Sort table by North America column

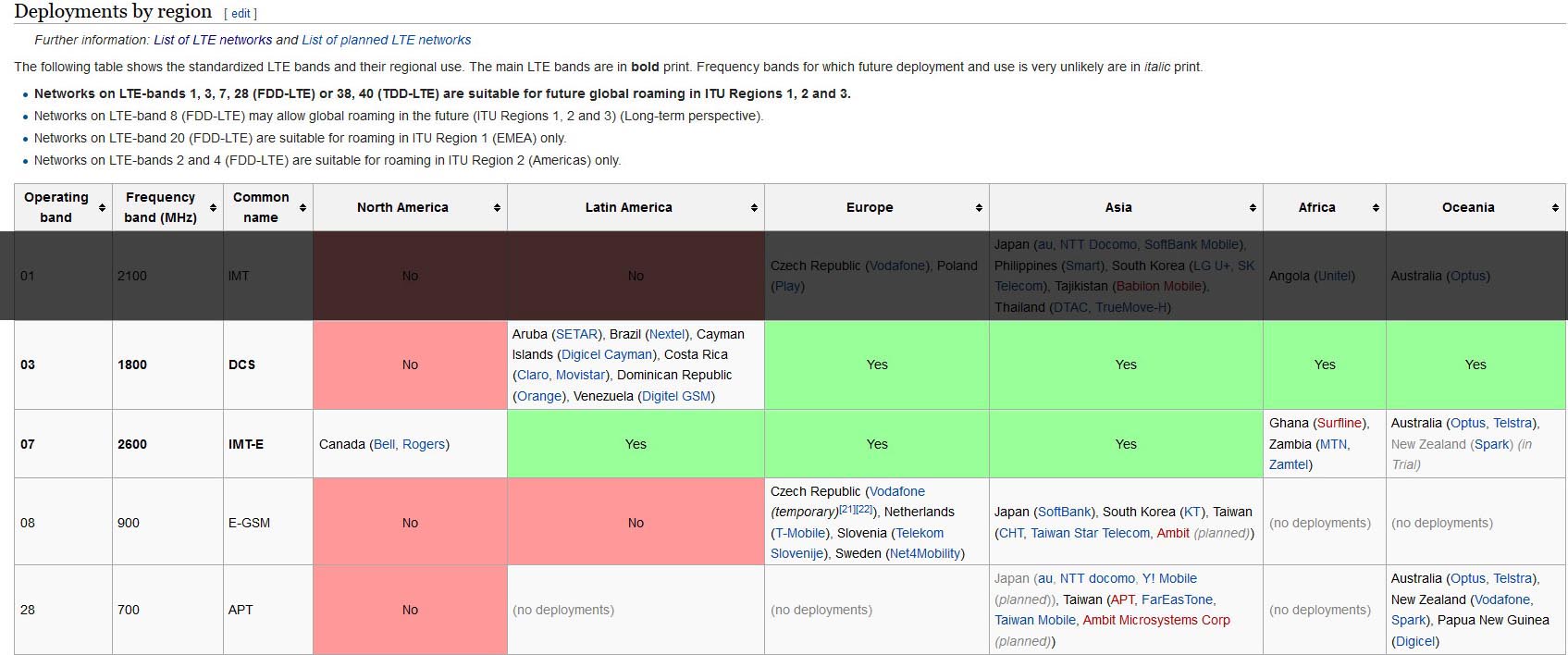coord(497,207)
